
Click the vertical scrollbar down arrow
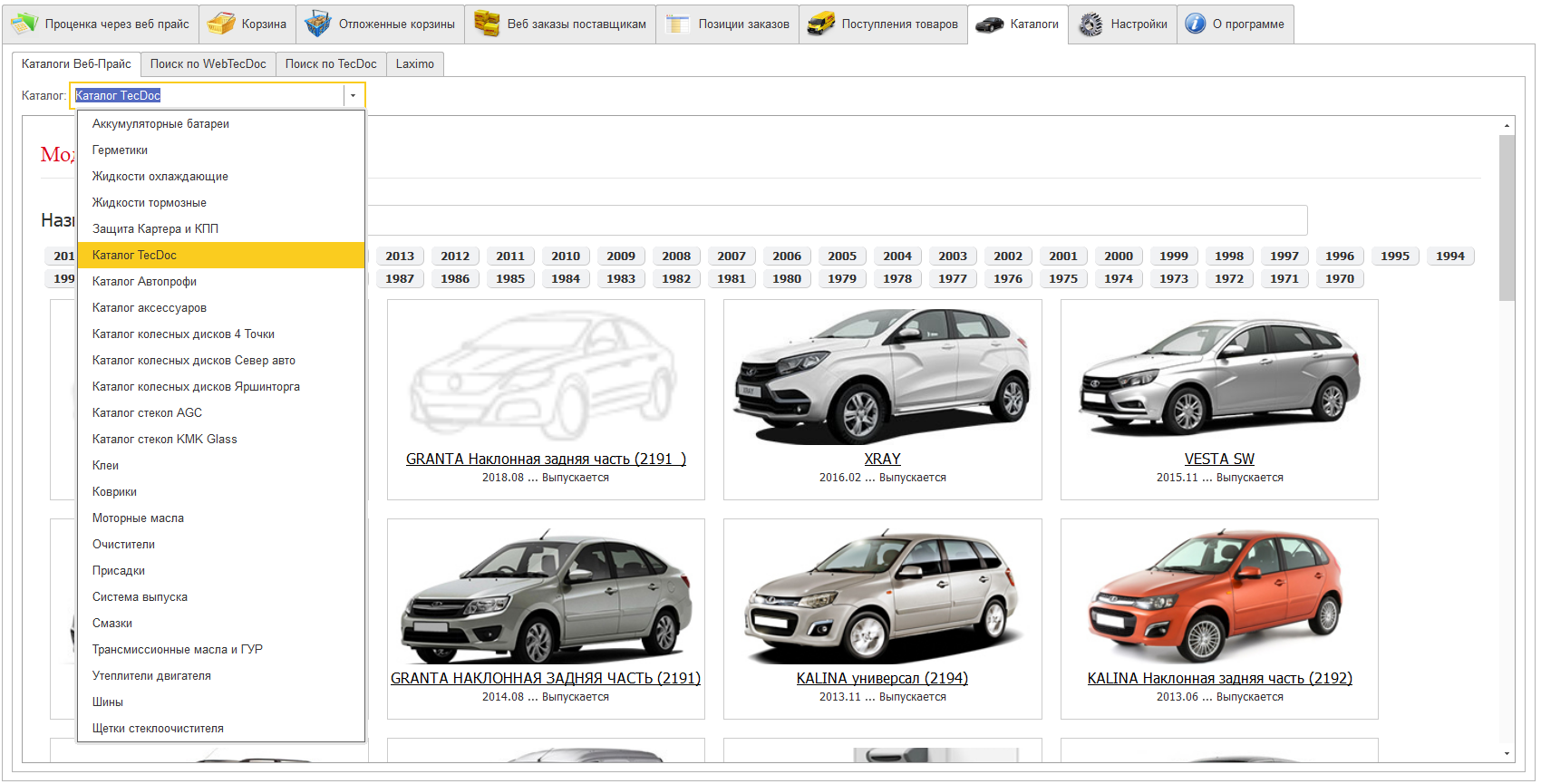(x=1507, y=754)
